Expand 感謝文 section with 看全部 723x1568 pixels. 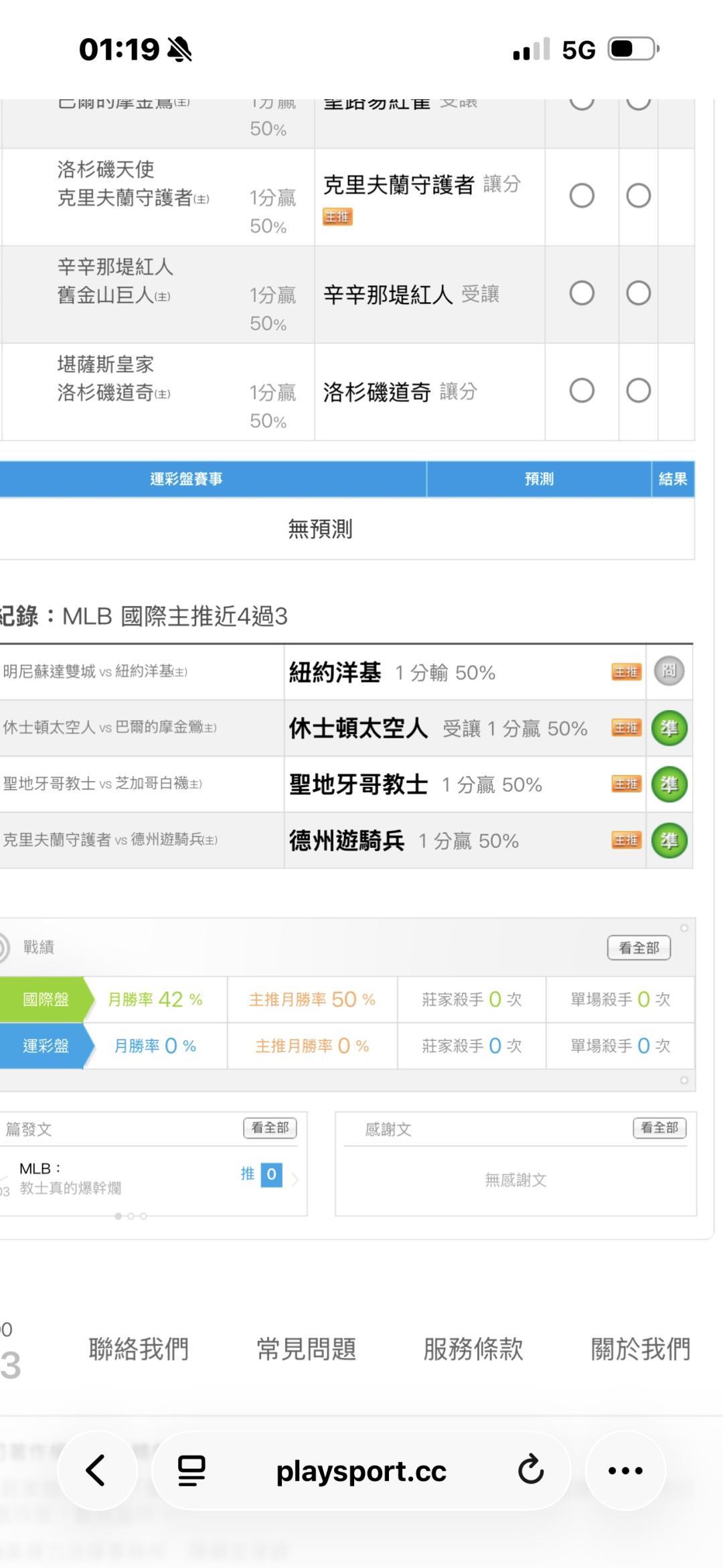659,1128
